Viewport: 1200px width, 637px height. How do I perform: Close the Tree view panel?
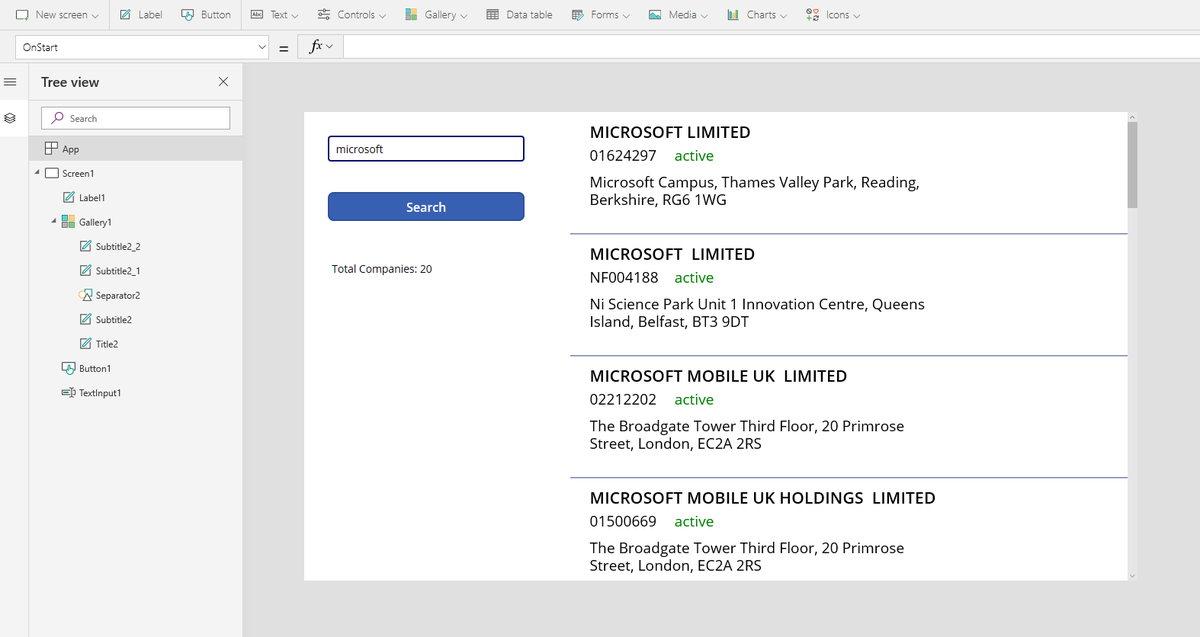point(223,82)
